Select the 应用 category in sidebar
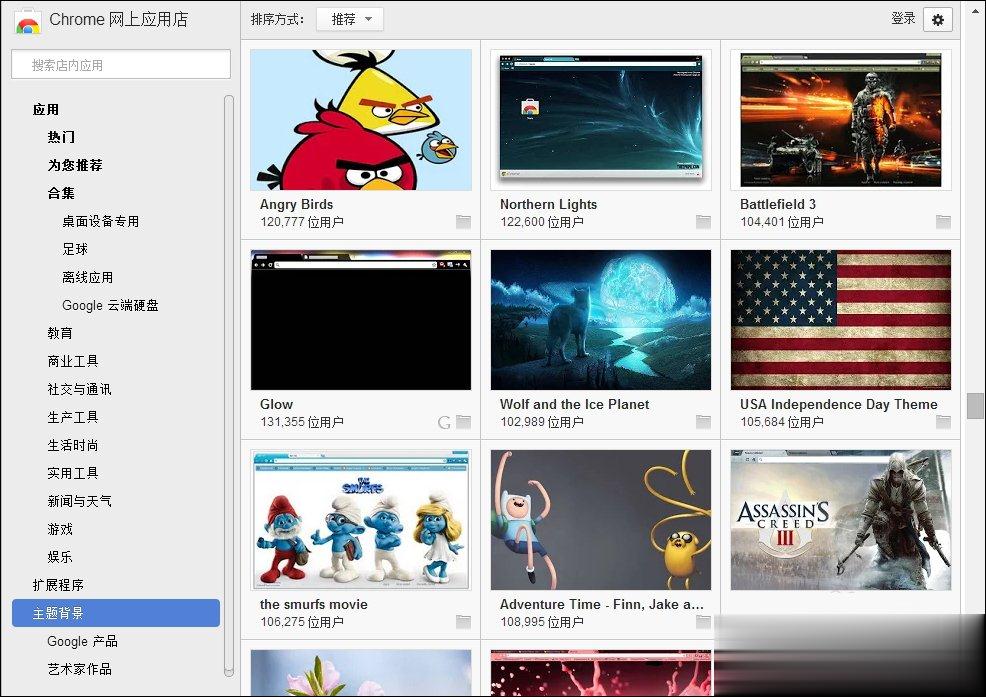This screenshot has width=986, height=697. tap(46, 109)
